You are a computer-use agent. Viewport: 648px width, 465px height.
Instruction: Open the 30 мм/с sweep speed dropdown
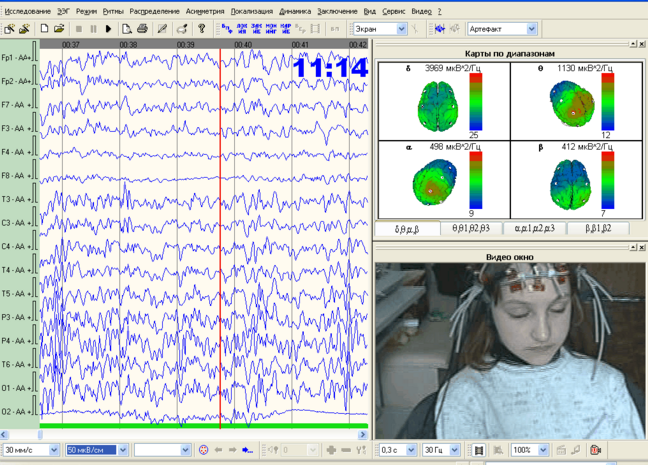click(x=56, y=451)
